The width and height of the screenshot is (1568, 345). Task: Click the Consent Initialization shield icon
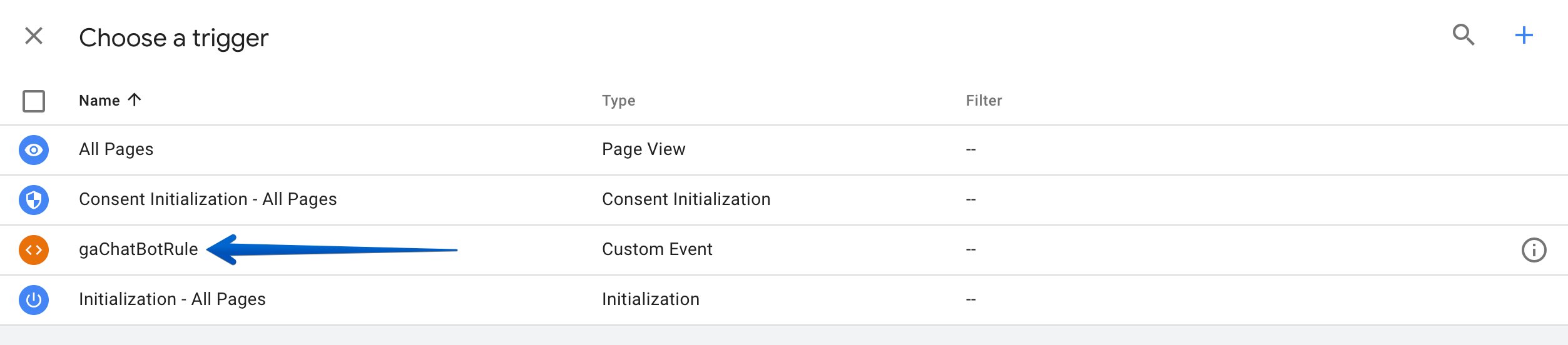click(34, 200)
